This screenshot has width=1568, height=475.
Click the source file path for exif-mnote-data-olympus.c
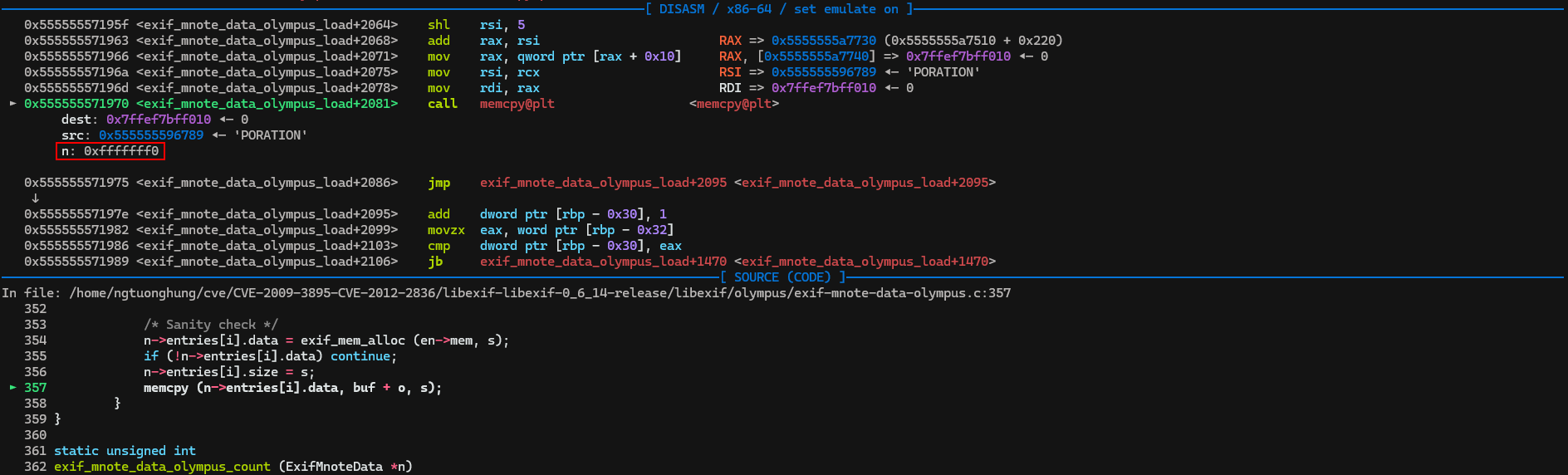(x=540, y=293)
